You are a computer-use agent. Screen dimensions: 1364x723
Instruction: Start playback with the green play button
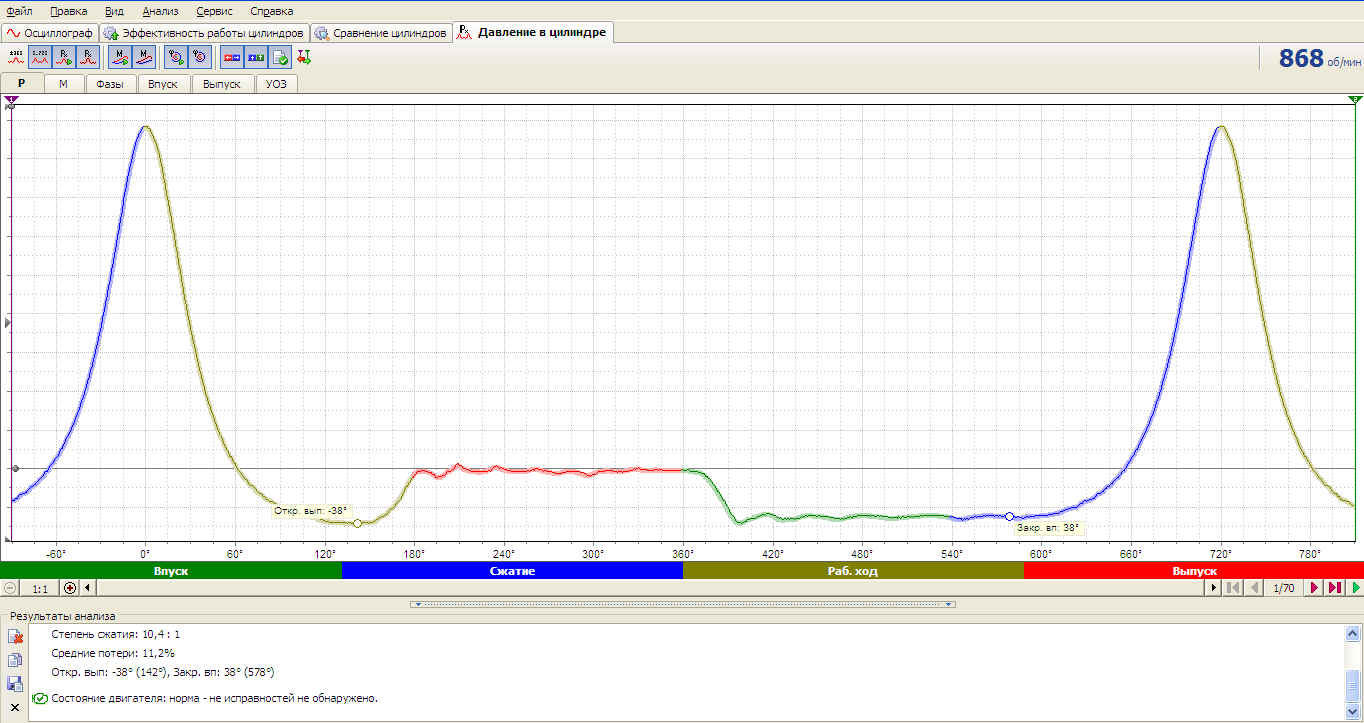point(1356,588)
